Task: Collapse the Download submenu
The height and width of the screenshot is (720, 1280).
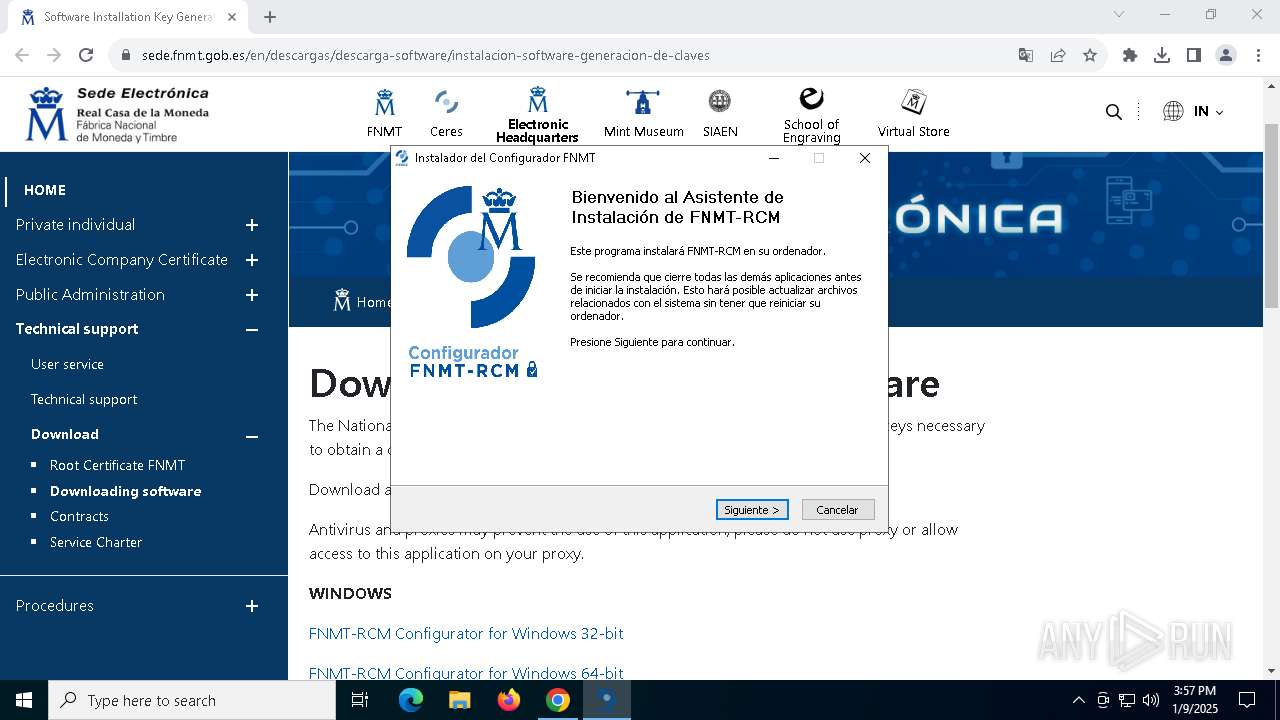Action: [252, 436]
